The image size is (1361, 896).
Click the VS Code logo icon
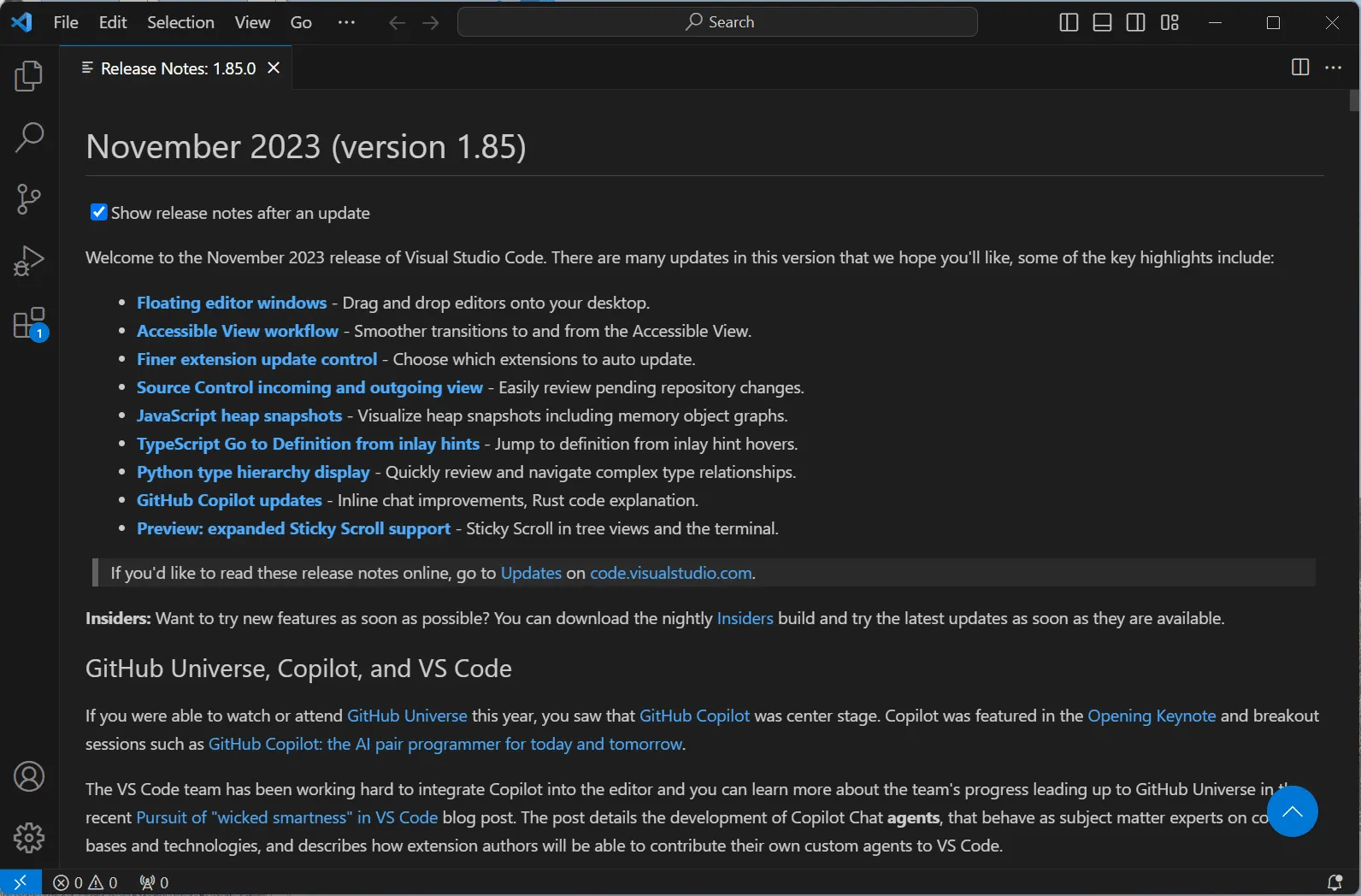(x=21, y=22)
